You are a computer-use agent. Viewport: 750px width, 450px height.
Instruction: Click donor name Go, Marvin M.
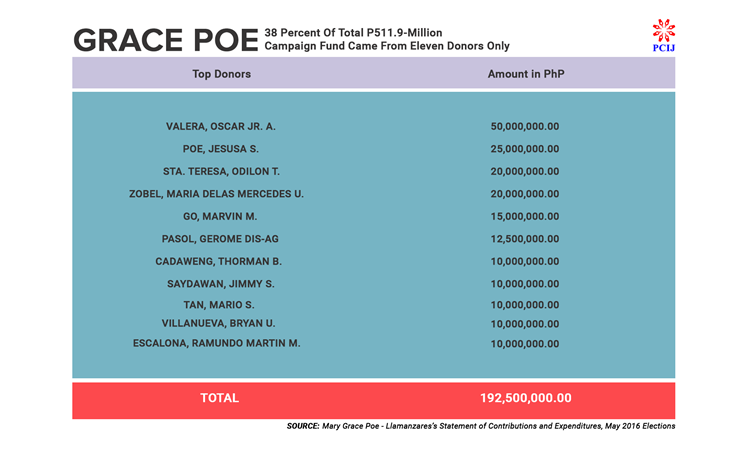[x=220, y=216]
